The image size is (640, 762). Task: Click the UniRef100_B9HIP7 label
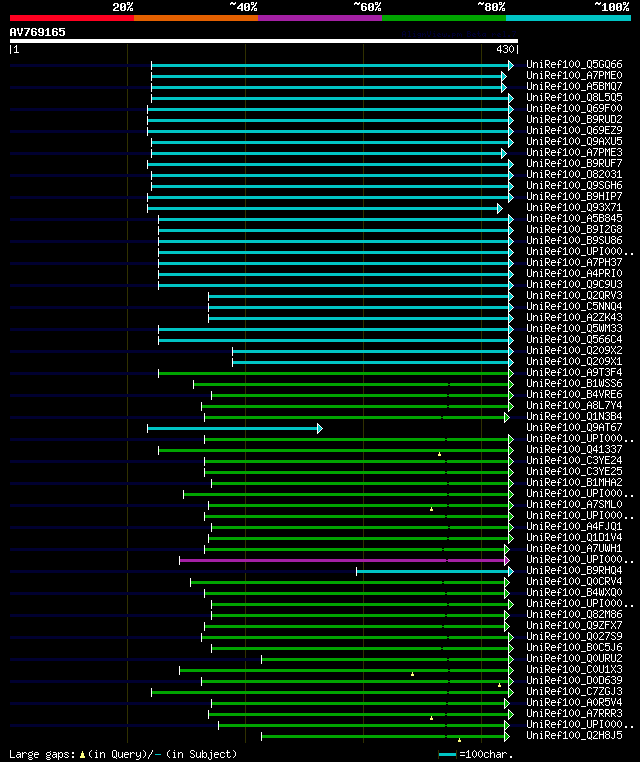click(574, 196)
